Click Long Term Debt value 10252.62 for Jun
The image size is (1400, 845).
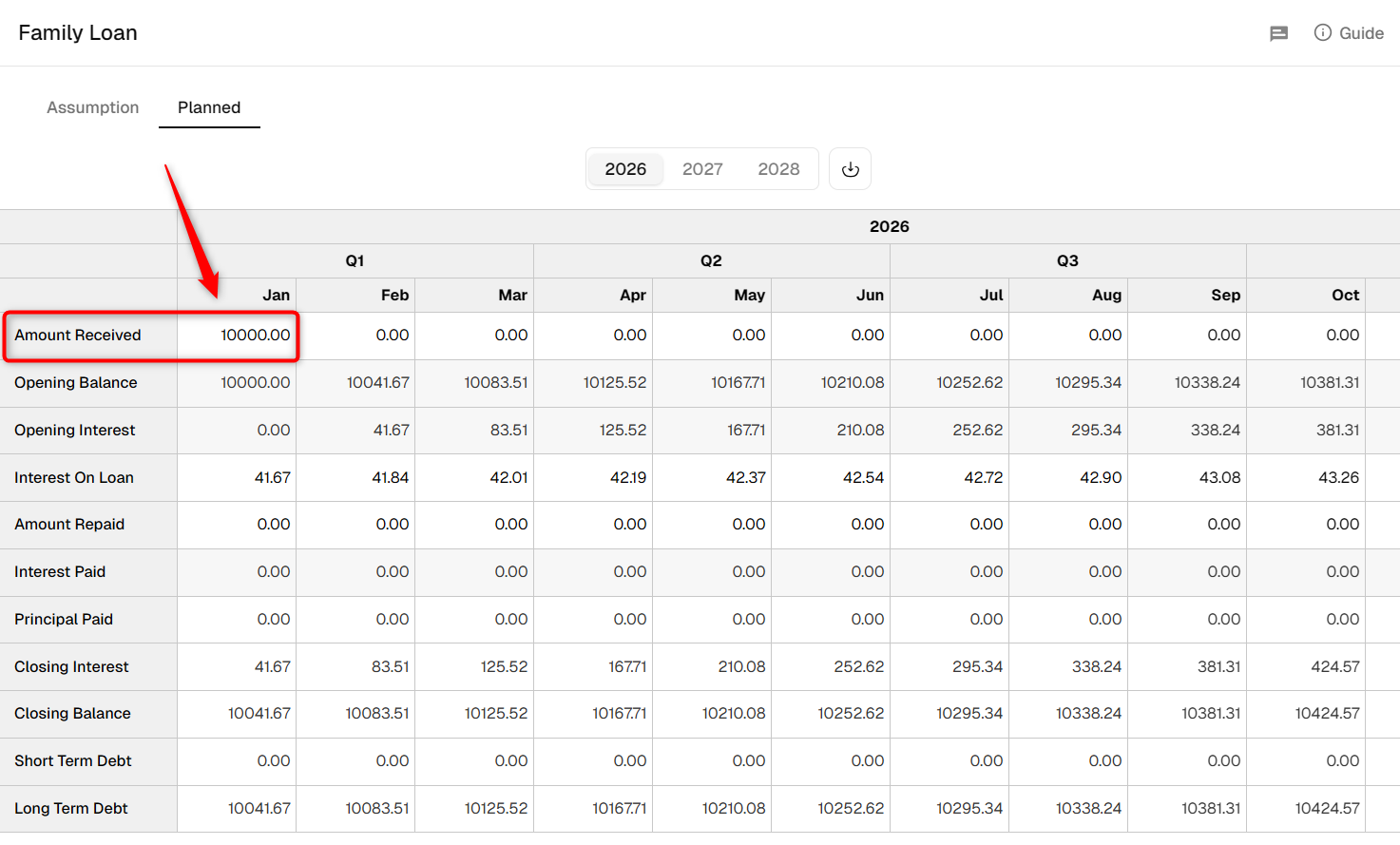pos(852,809)
